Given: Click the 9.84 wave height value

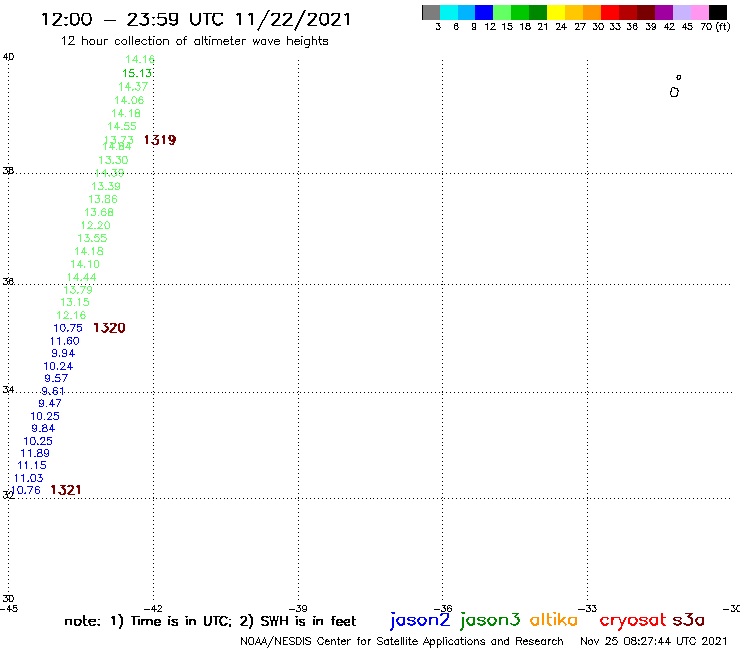Looking at the screenshot, I should (x=43, y=428).
